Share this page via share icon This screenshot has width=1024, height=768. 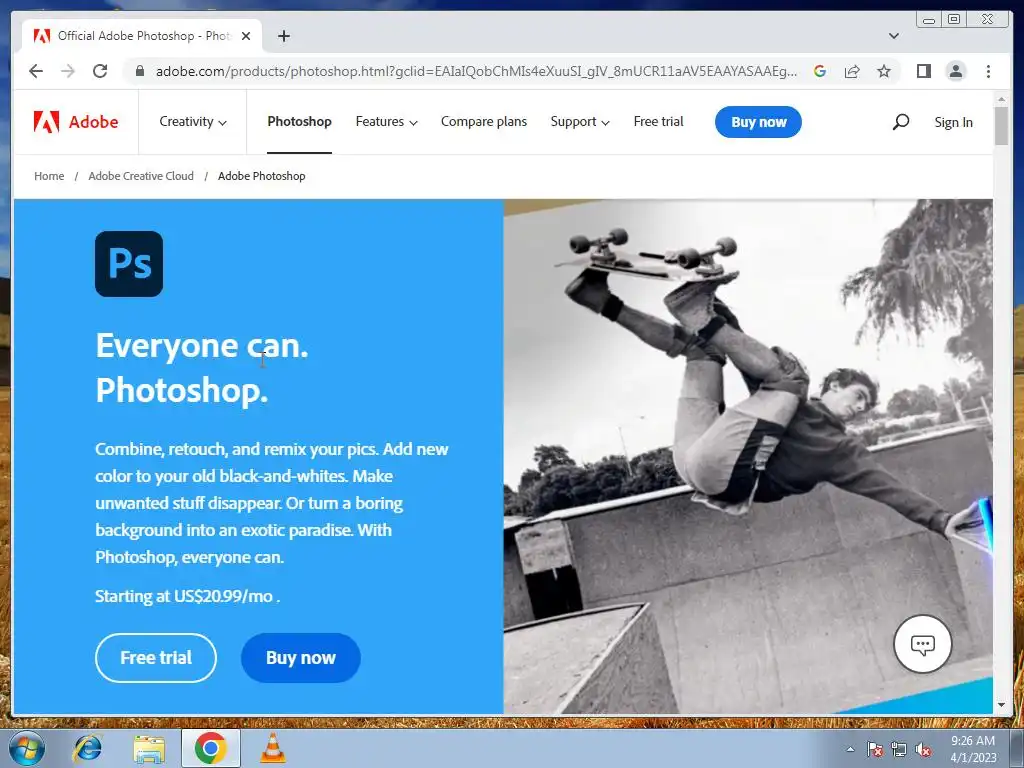[x=852, y=71]
